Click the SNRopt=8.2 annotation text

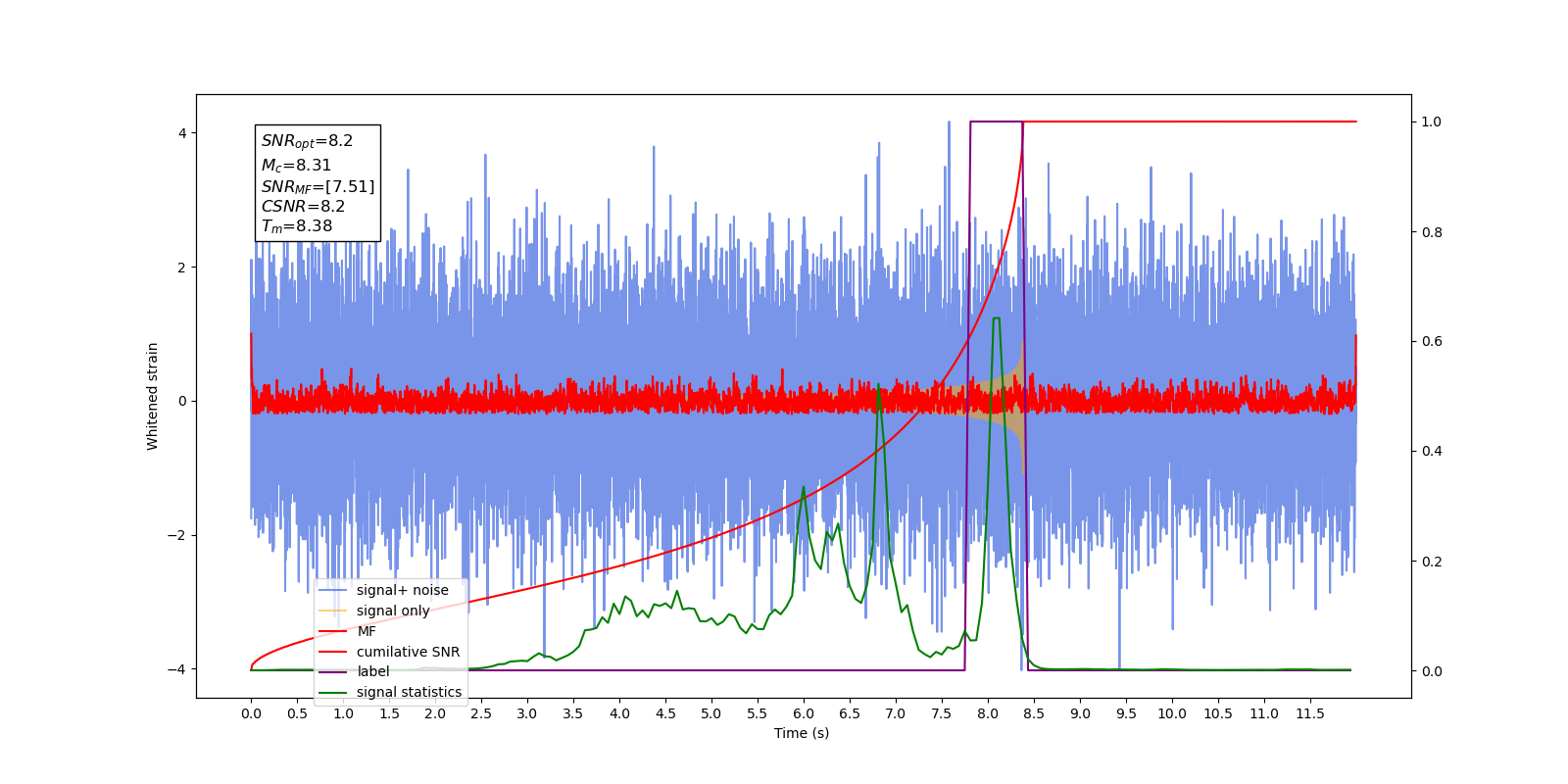click(307, 141)
